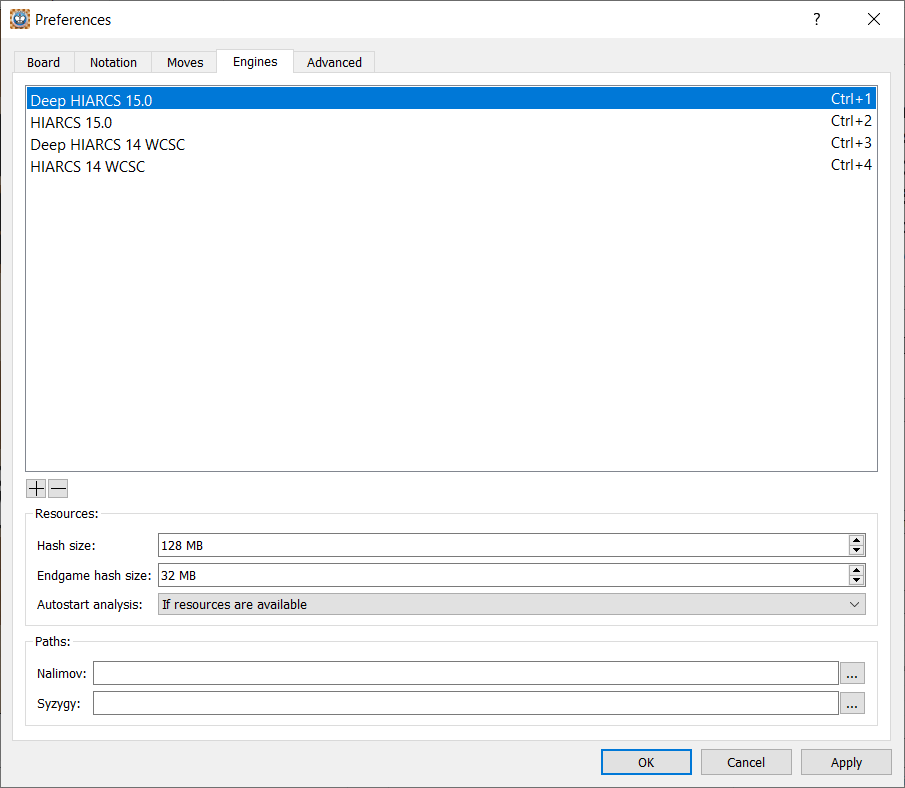
Task: Browse for Syzygy tablebase path
Action: click(851, 704)
